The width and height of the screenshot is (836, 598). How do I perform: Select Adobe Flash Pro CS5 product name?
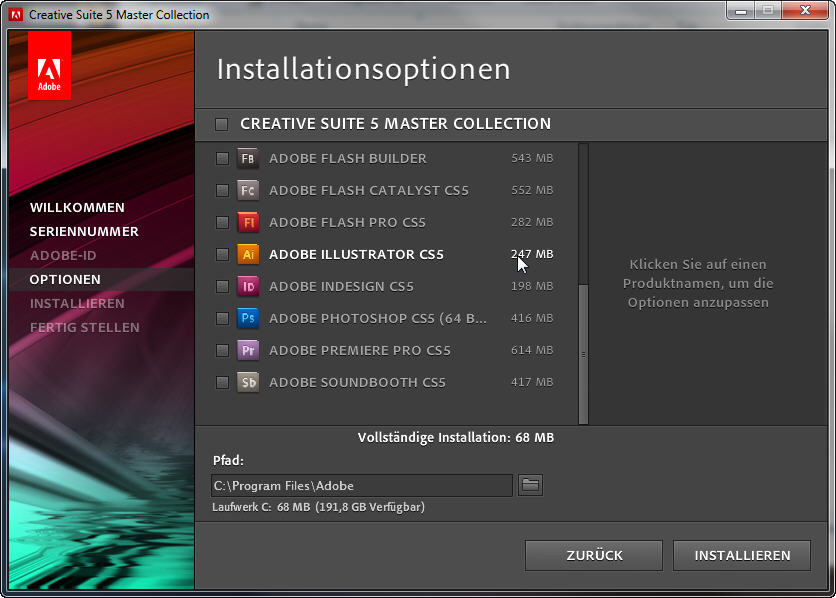coord(347,222)
